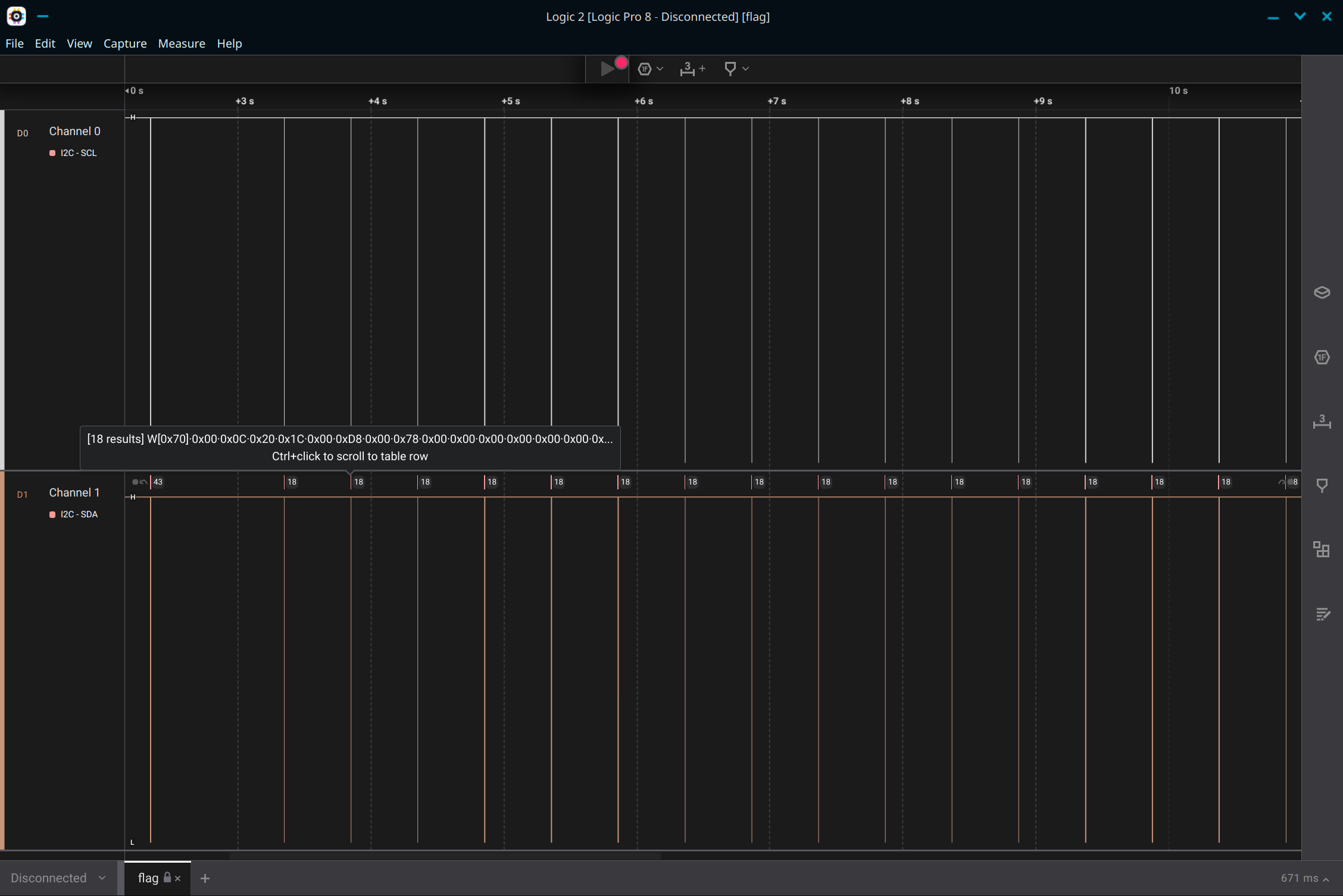This screenshot has height=896, width=1343.
Task: Click the I2C - SCL analyzer color swatch
Action: point(52,153)
